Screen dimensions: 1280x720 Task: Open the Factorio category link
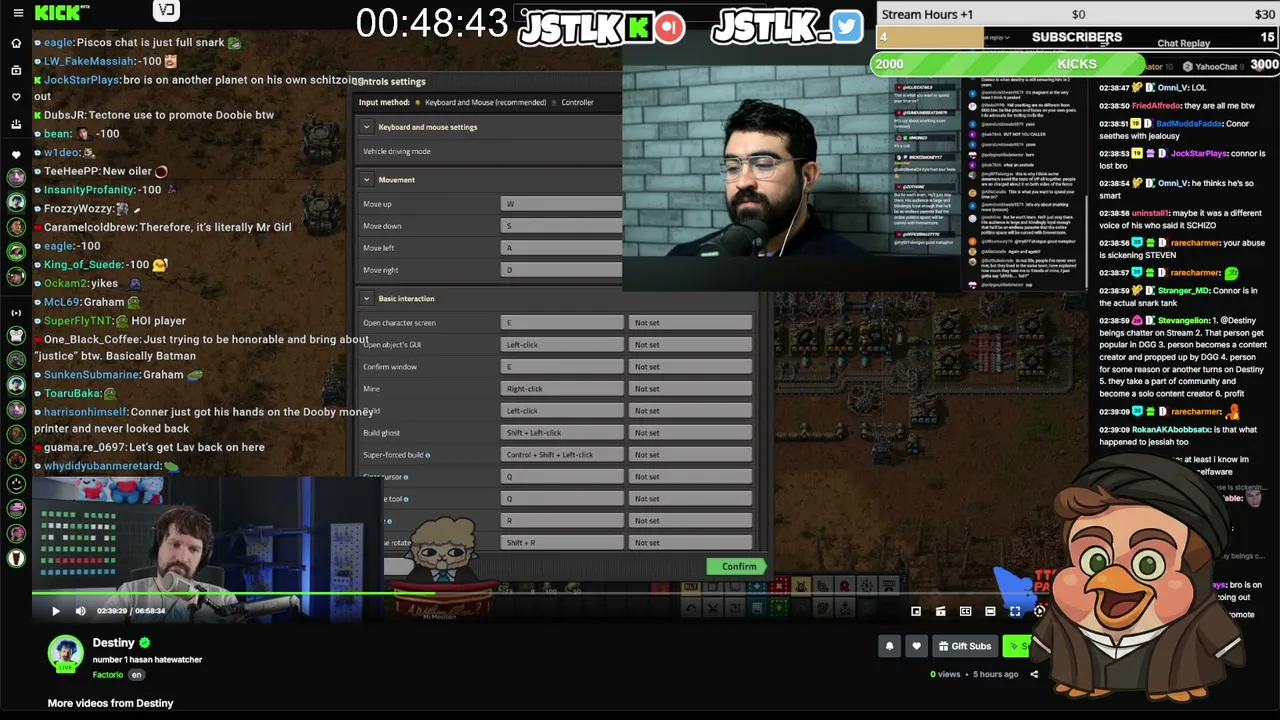108,675
